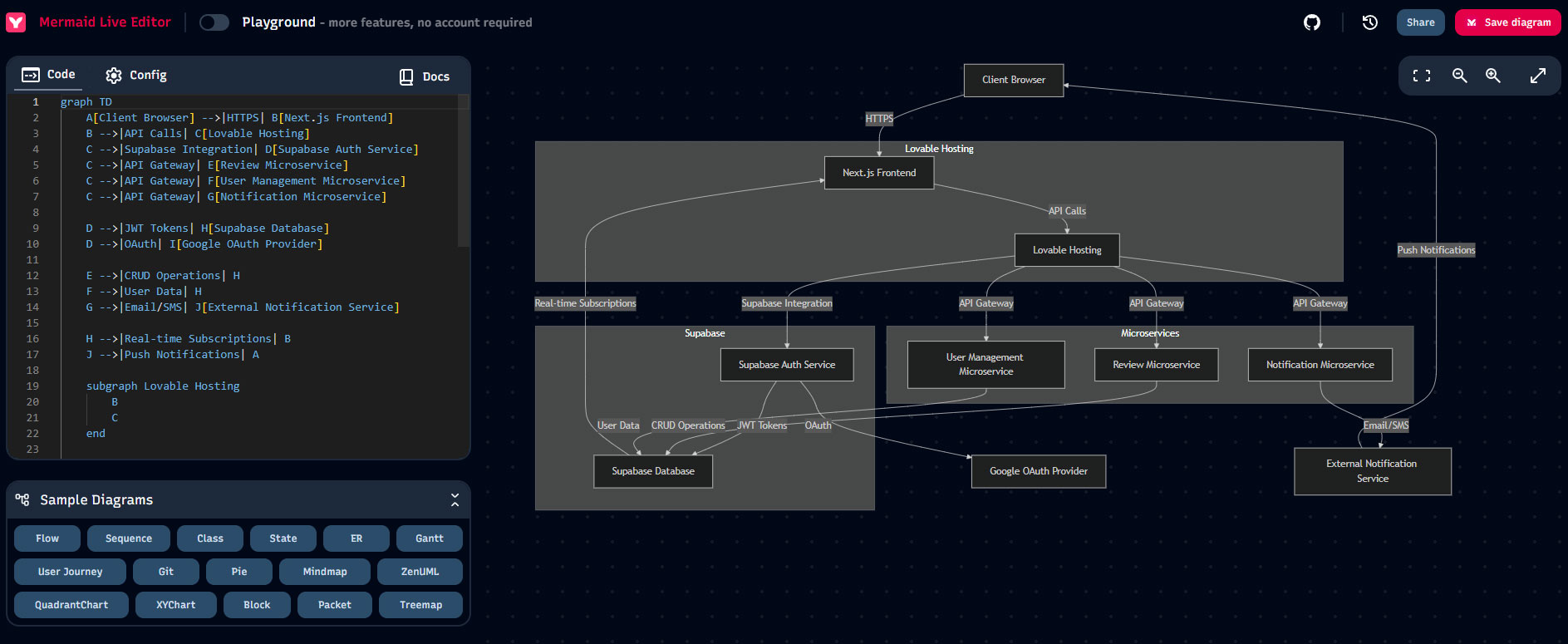Screen dimensions: 1568x644
Task: Click the Supabase Auth Service node
Action: click(787, 365)
